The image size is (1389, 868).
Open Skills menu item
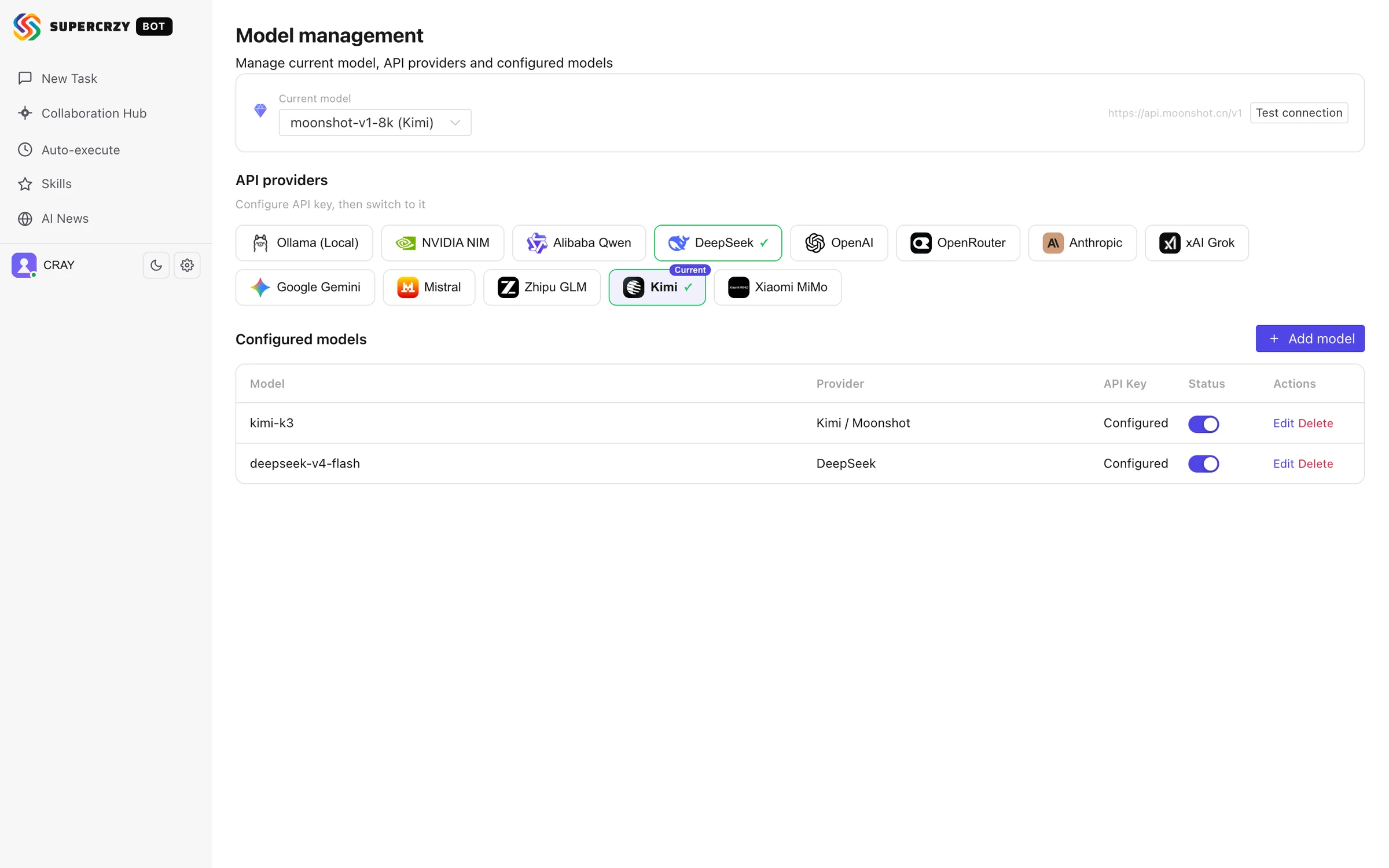click(x=57, y=184)
